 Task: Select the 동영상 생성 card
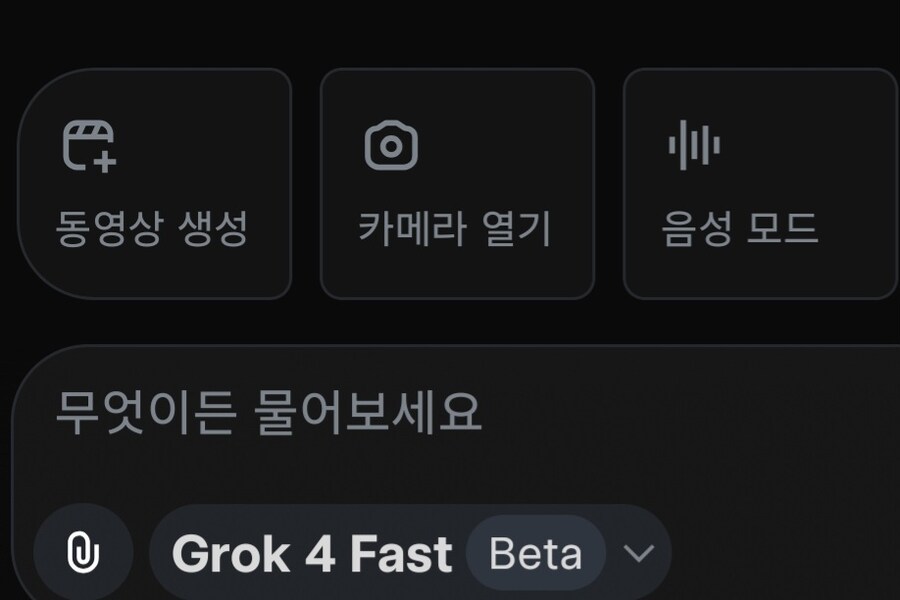click(x=155, y=184)
